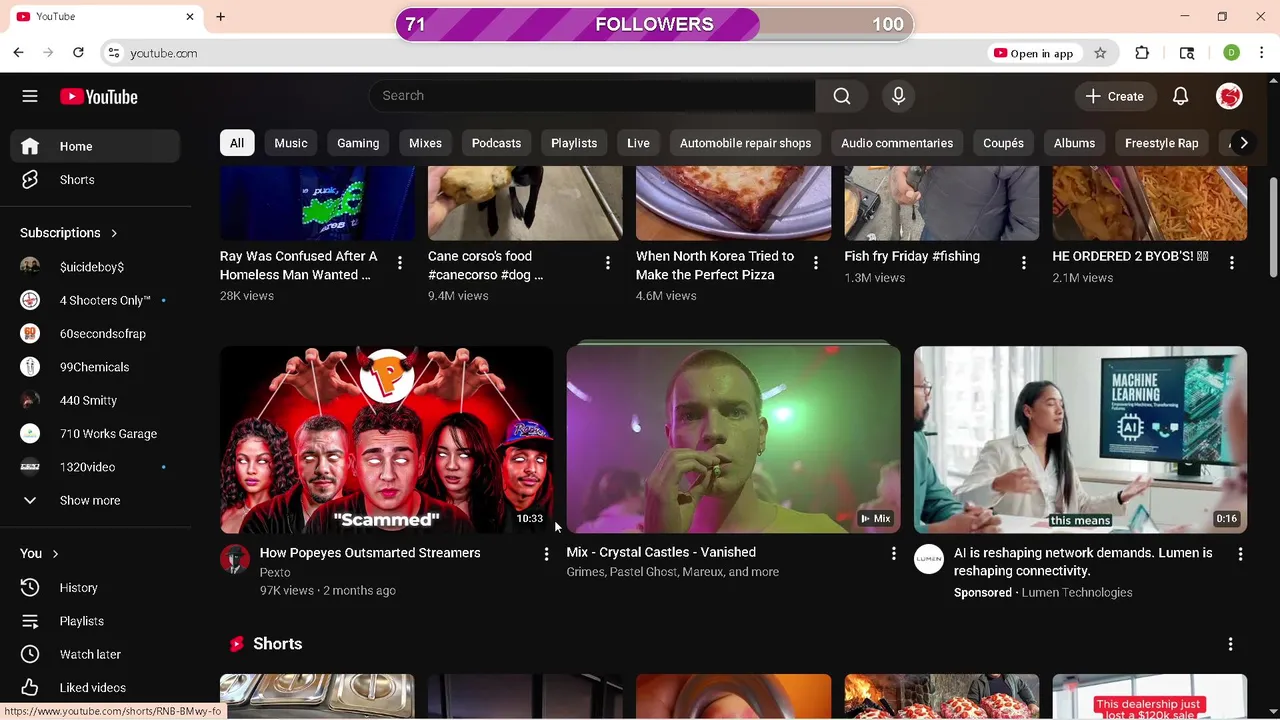Click the youtube.com address bar
1280x720 pixels.
click(540, 53)
